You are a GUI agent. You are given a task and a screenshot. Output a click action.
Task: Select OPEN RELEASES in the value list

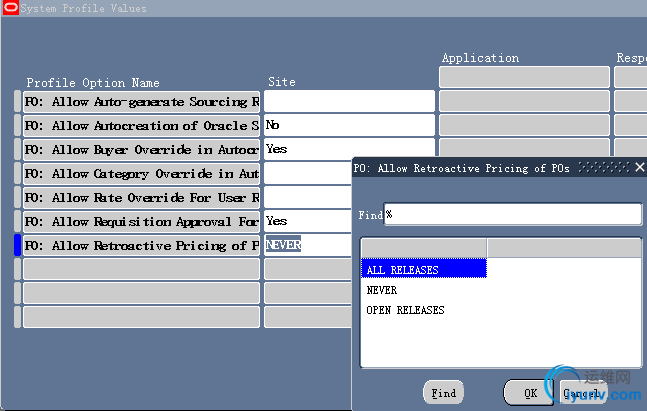[405, 310]
